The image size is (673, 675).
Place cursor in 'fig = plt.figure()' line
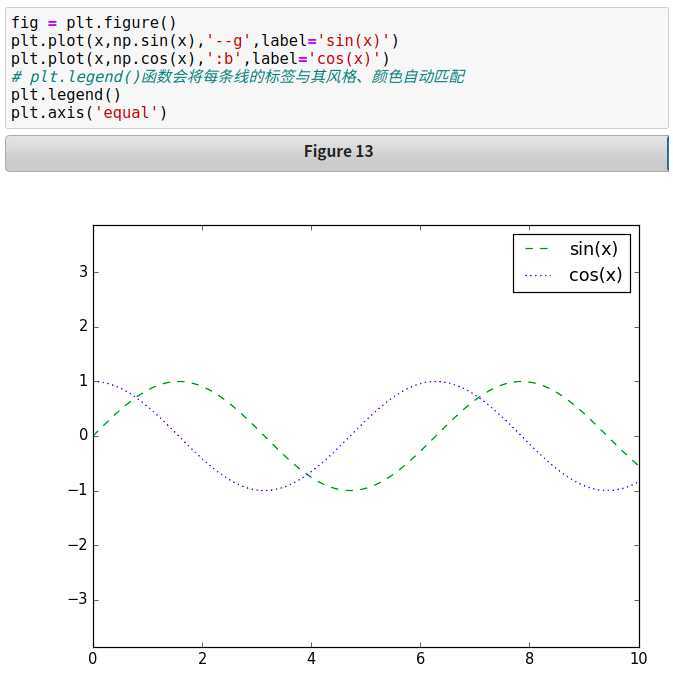[x=93, y=22]
